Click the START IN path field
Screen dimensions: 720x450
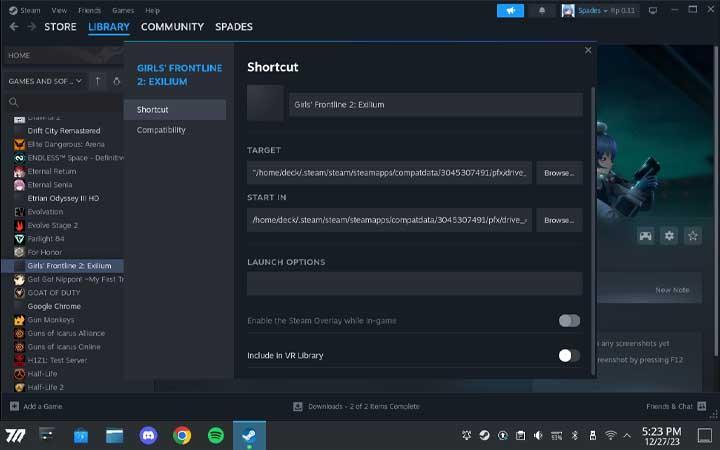(389, 220)
